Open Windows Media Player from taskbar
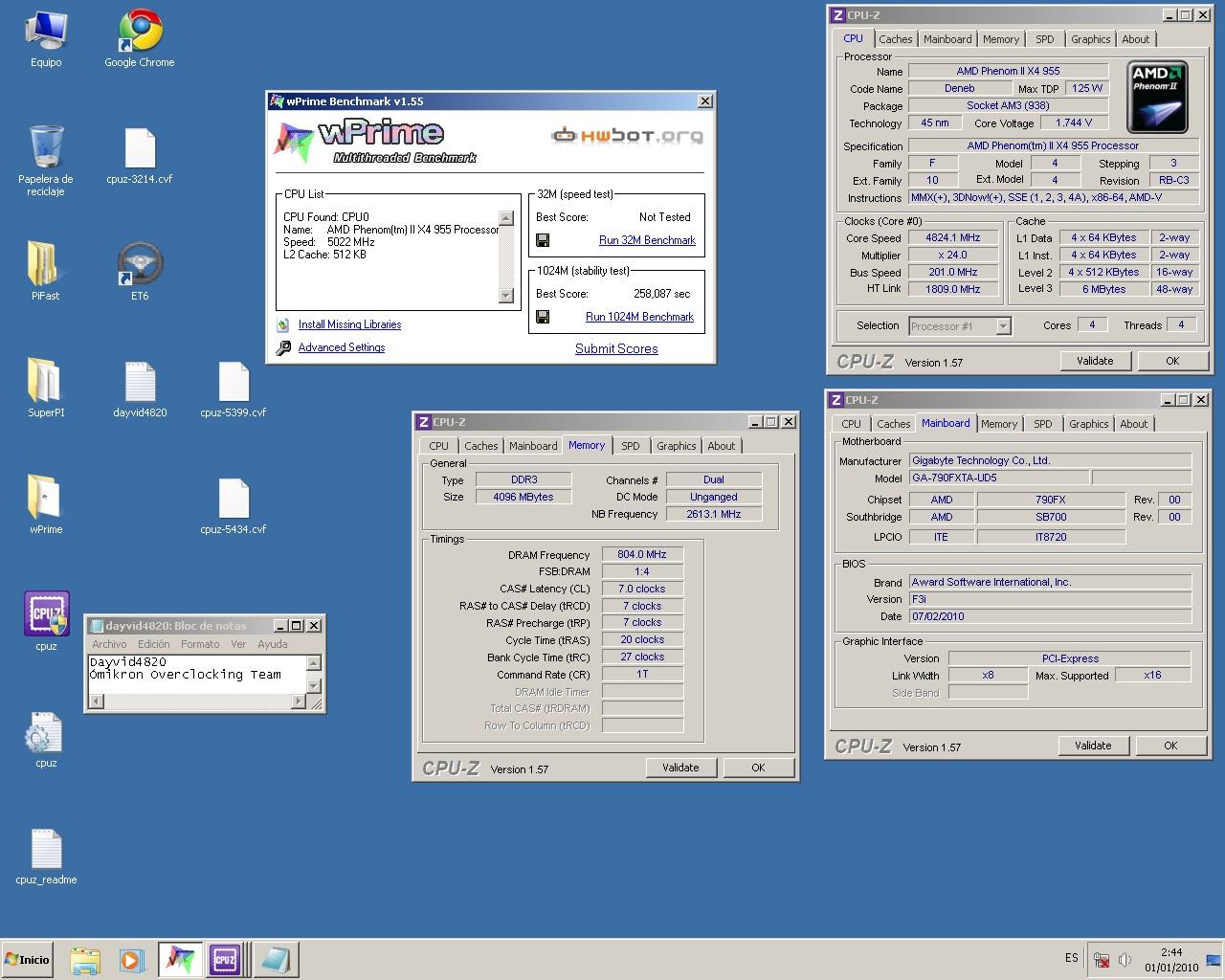 coord(132,960)
